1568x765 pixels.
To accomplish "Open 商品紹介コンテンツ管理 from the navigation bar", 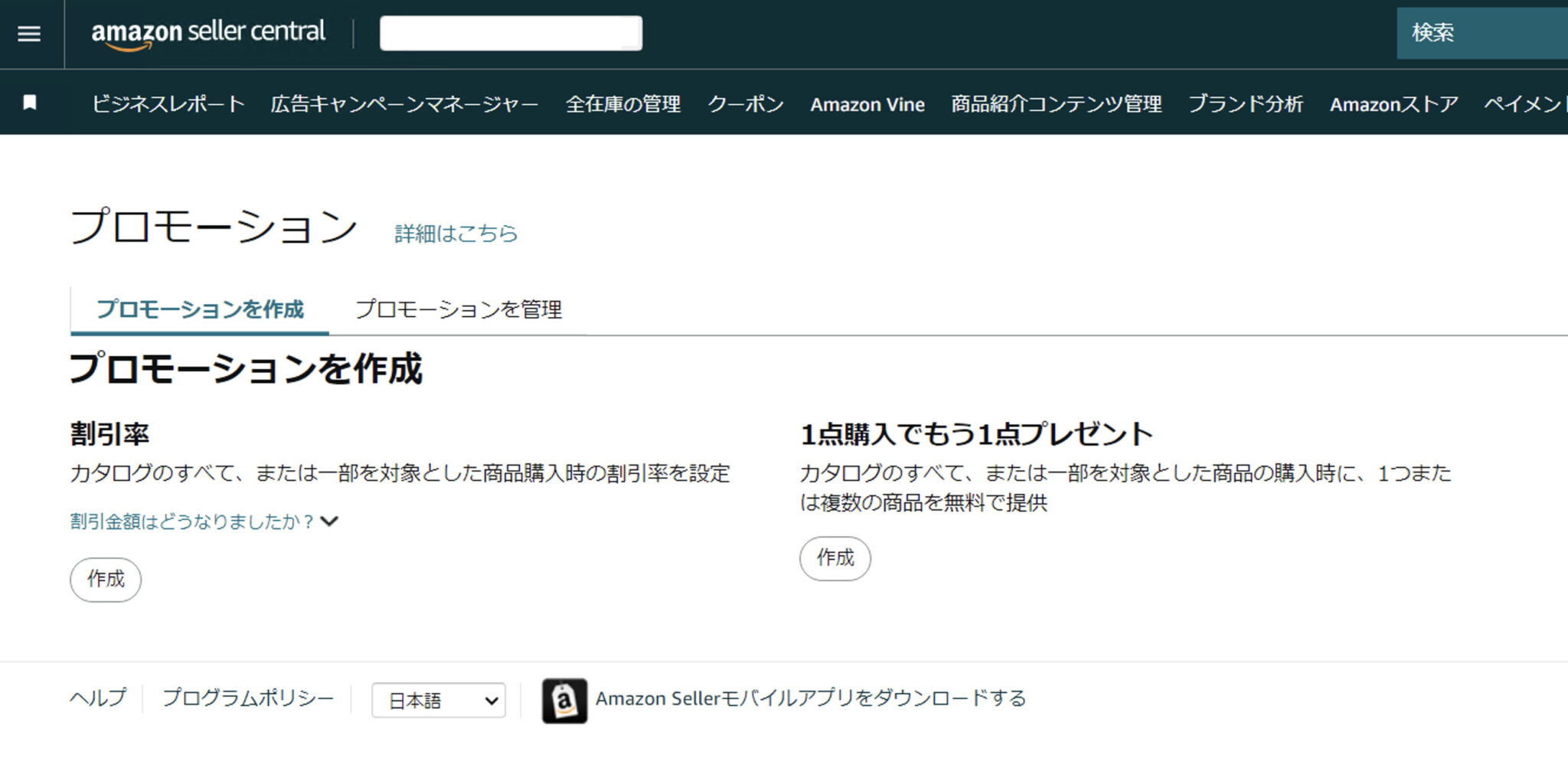I will [1055, 104].
